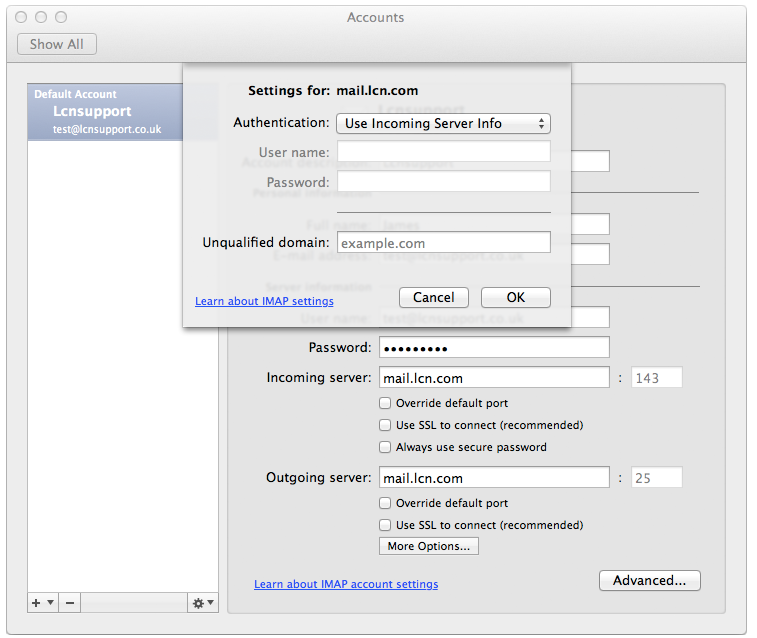Open the gear actions menu

[203, 603]
